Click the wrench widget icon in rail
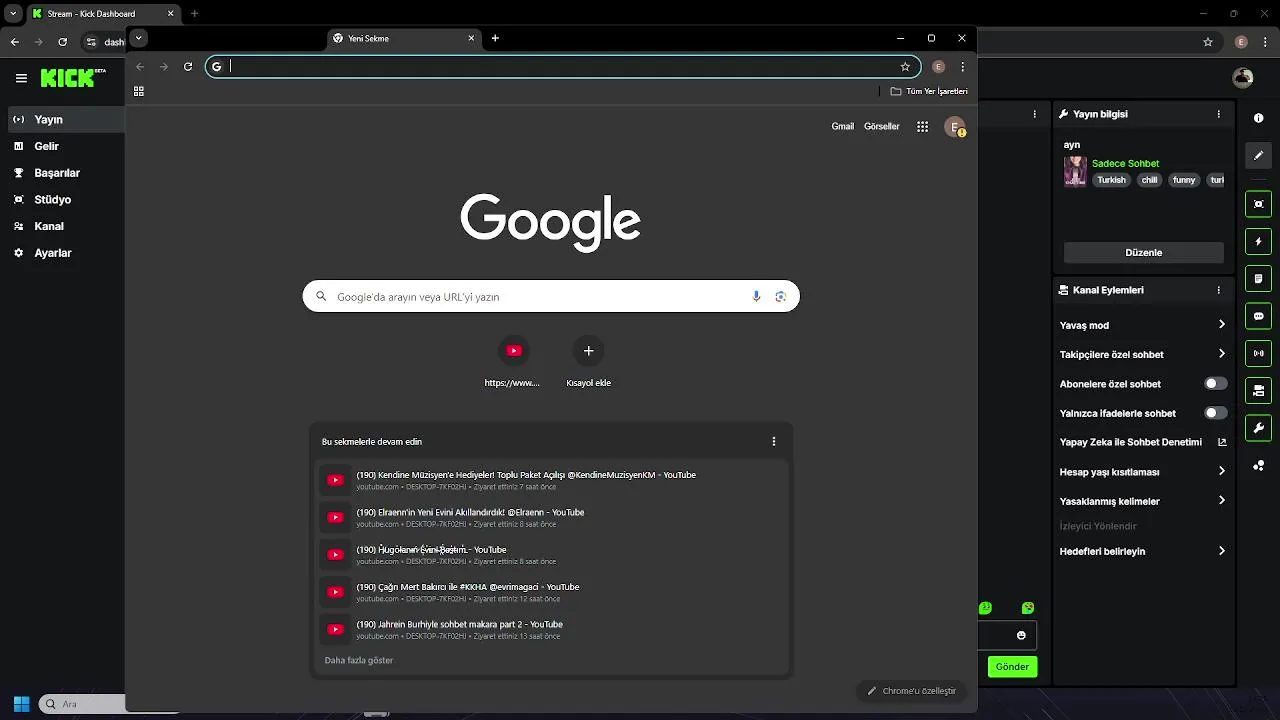The width and height of the screenshot is (1280, 720). pyautogui.click(x=1258, y=428)
